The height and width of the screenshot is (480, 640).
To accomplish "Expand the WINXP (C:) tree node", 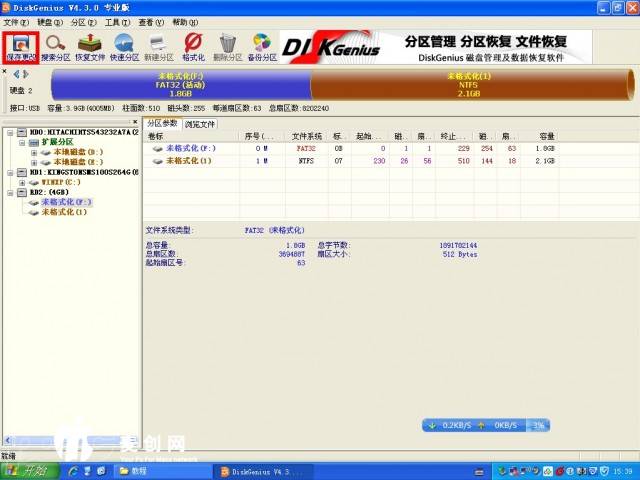I will [21, 182].
